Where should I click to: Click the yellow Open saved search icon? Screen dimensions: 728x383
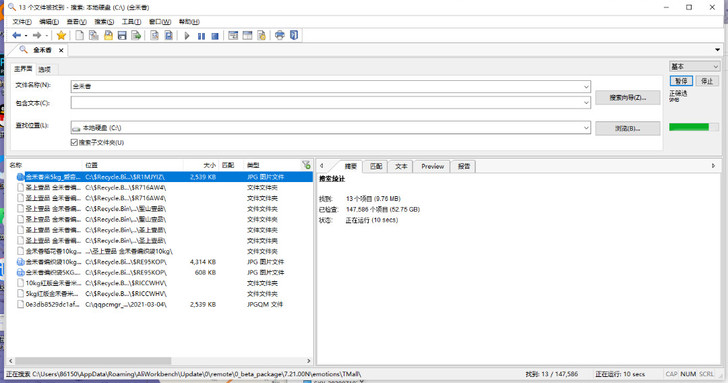pyautogui.click(x=108, y=35)
